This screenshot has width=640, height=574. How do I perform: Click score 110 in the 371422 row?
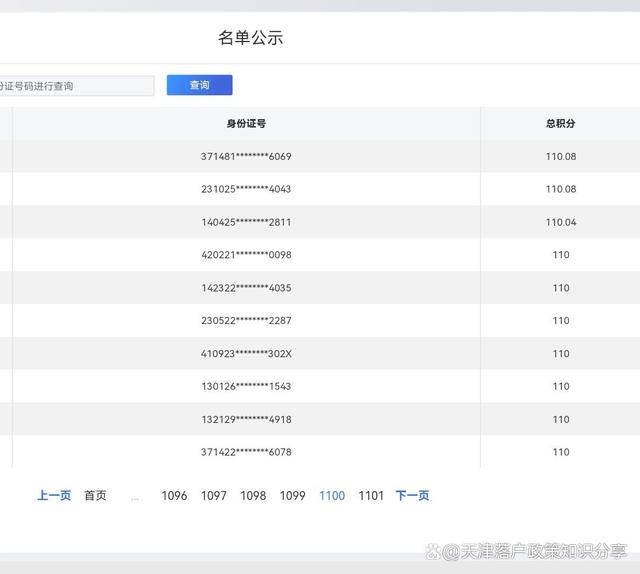[561, 452]
